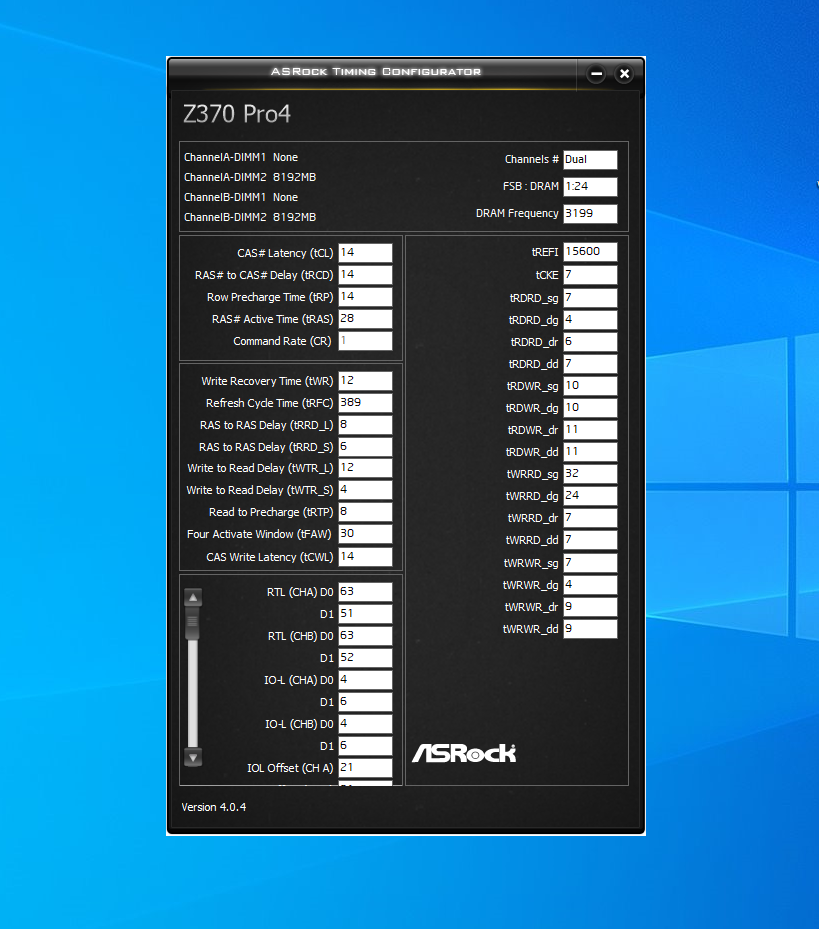Image resolution: width=819 pixels, height=929 pixels.
Task: Click the tREFI field showing 15600
Action: pos(590,251)
